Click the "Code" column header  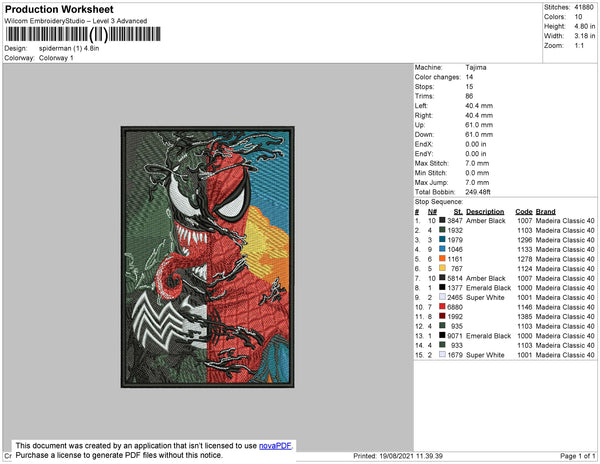(x=523, y=212)
